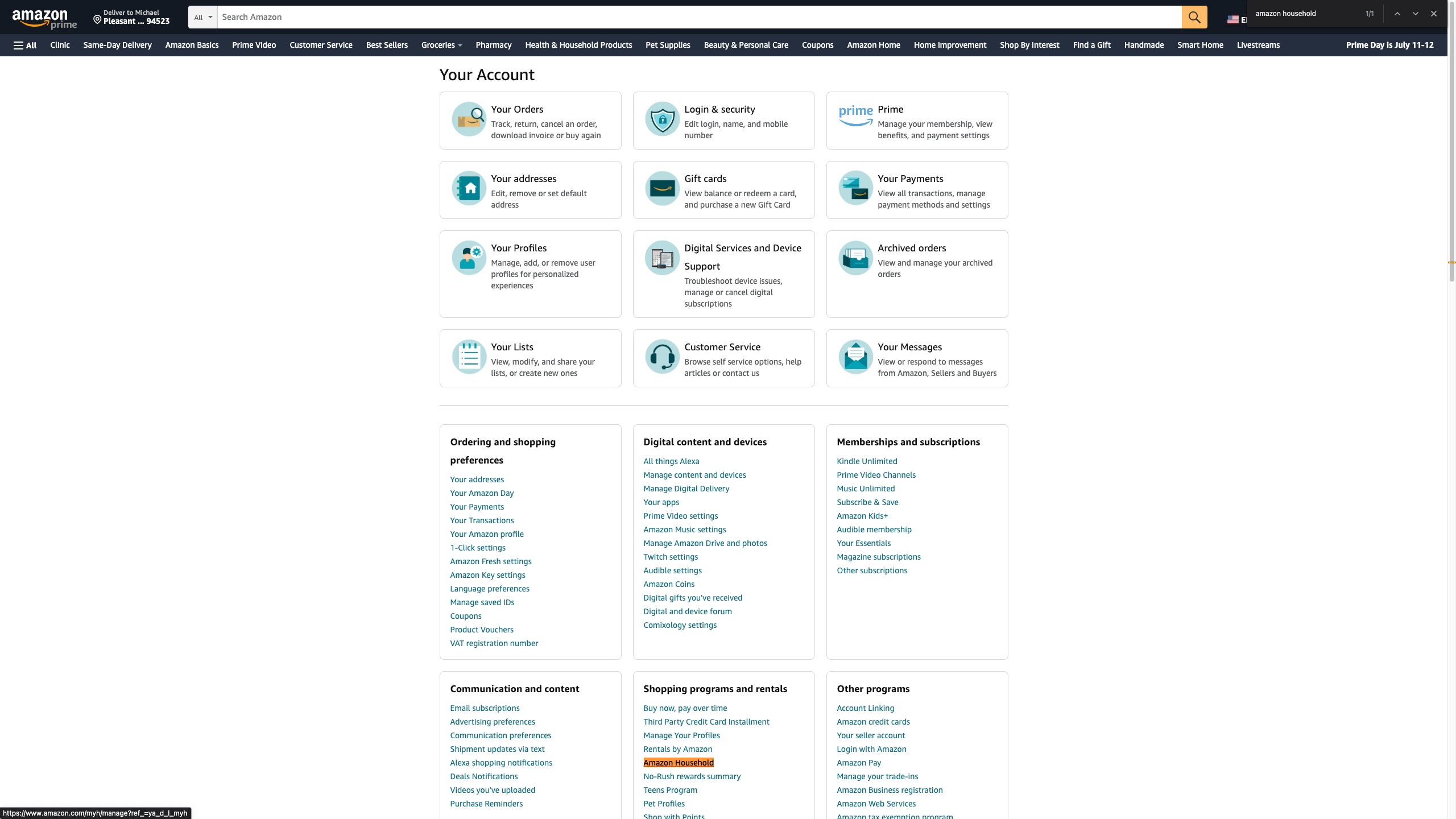Select "Handmade" in the navigation bar

(x=1143, y=45)
